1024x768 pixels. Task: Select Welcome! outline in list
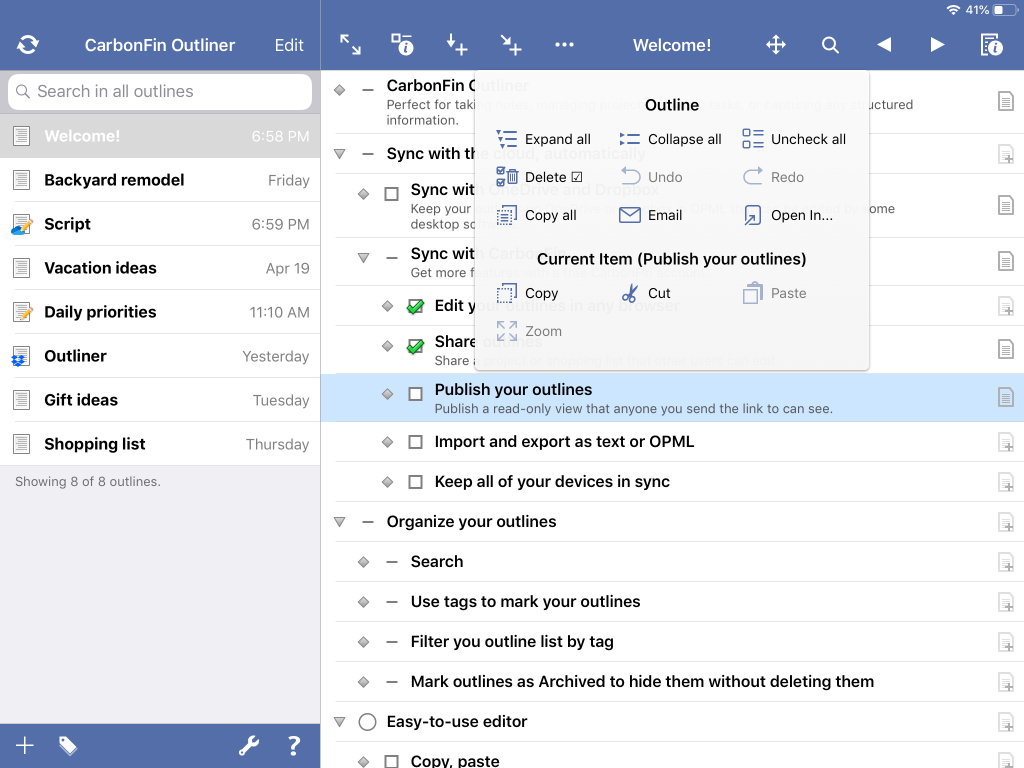coord(160,136)
